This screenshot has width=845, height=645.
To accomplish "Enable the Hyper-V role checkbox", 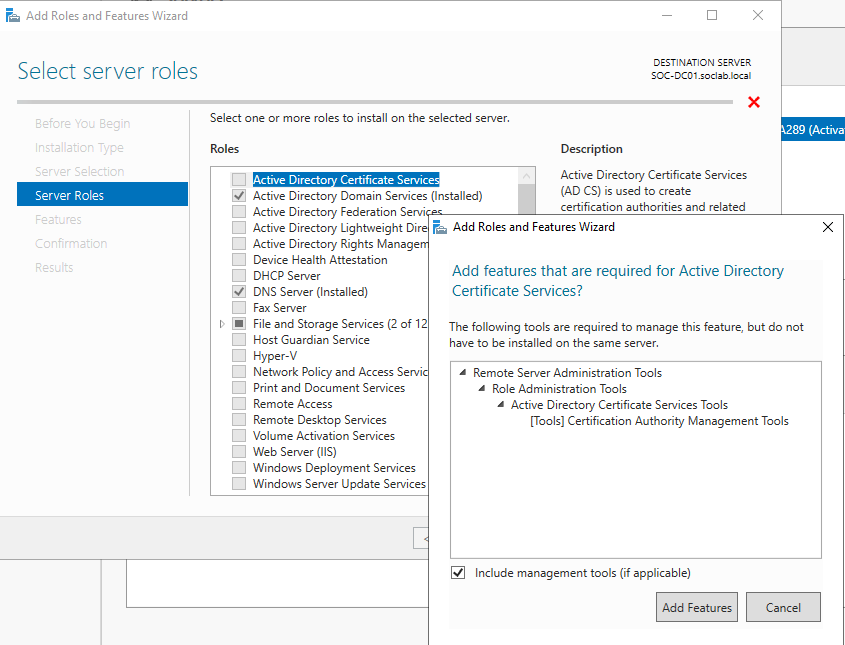I will pyautogui.click(x=239, y=356).
